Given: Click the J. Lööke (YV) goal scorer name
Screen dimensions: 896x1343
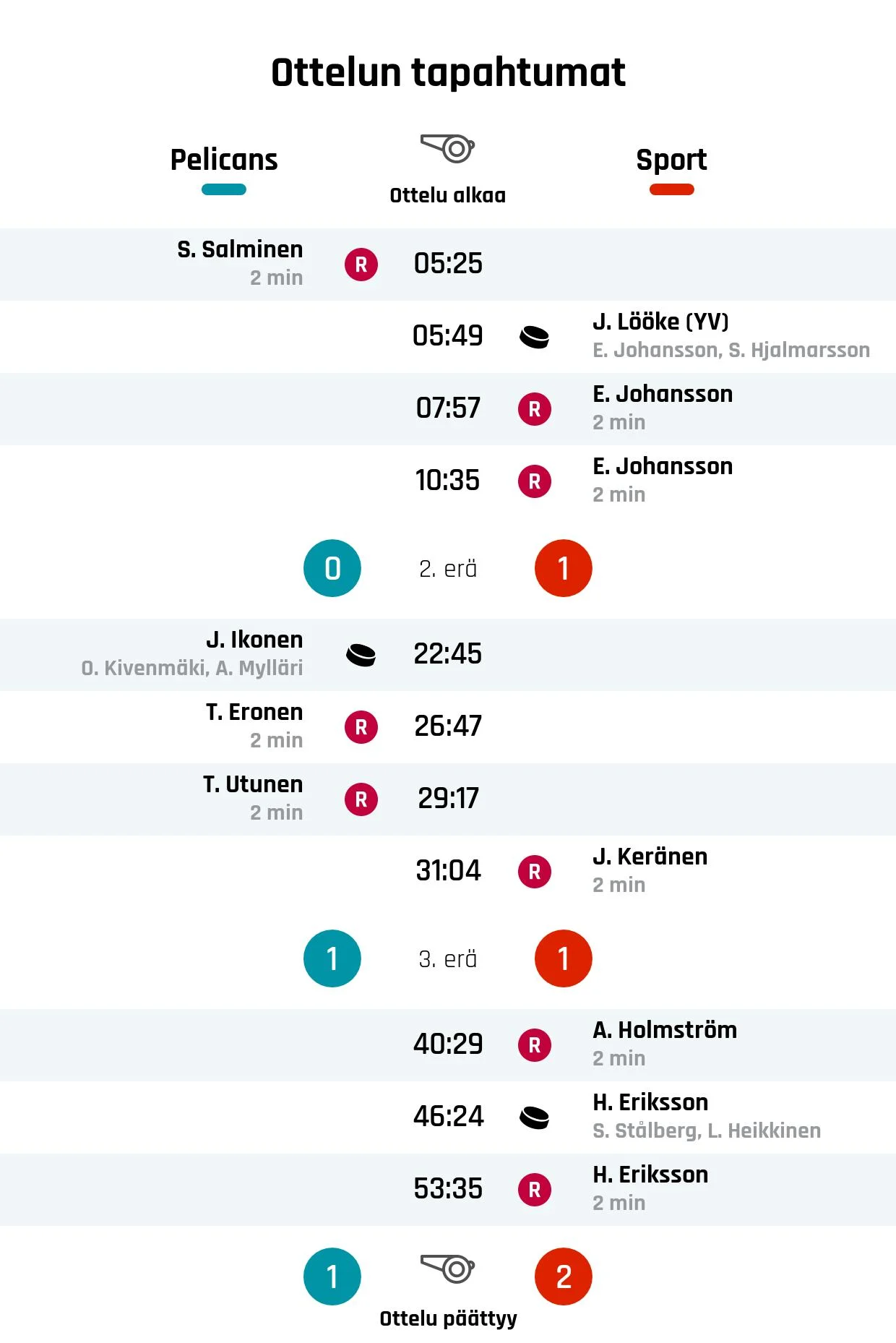Looking at the screenshot, I should tap(661, 322).
